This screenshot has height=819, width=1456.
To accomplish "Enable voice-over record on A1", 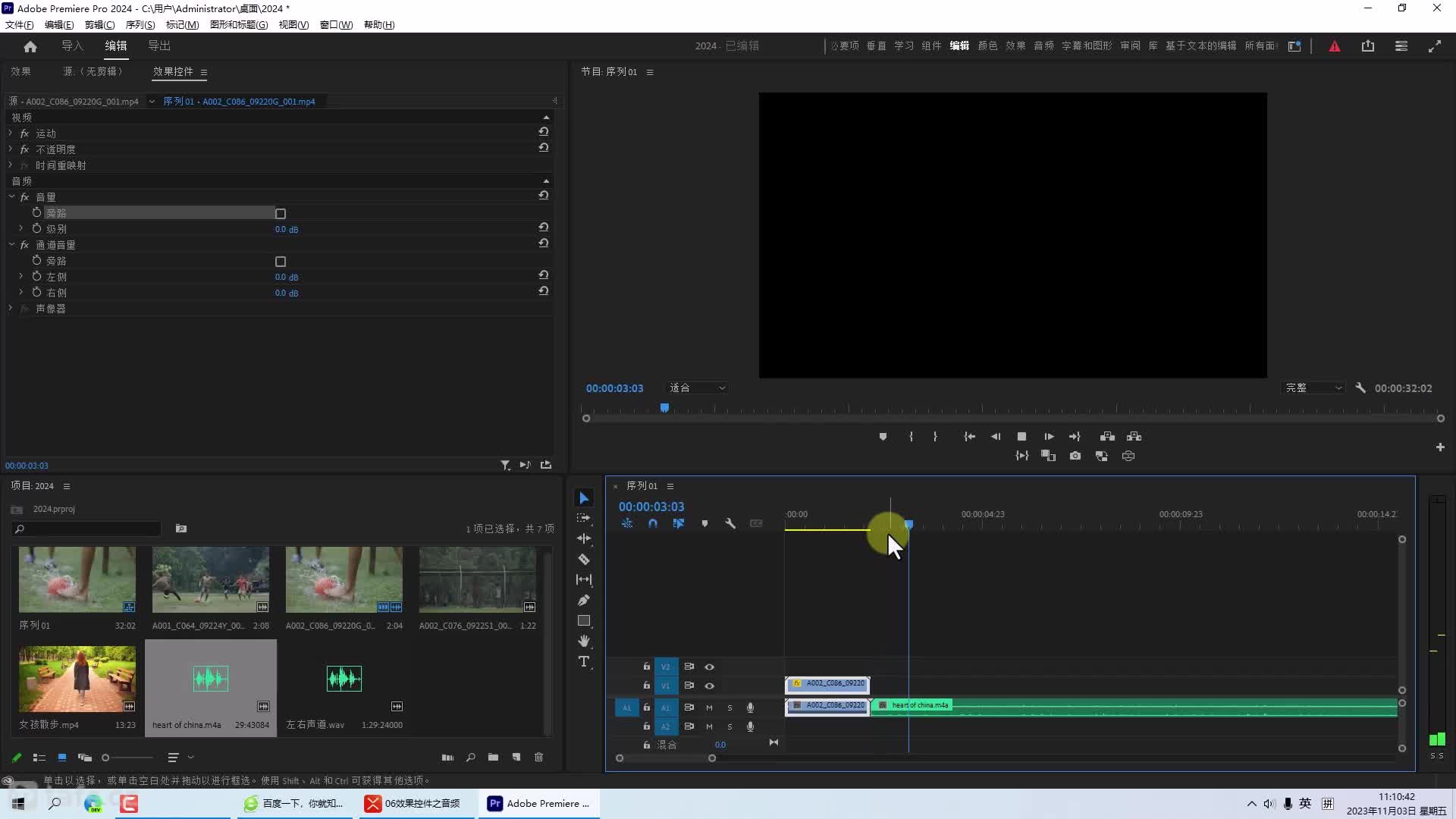I will tap(750, 708).
